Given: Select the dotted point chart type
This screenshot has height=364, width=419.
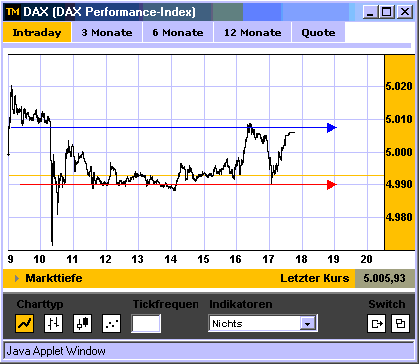Looking at the screenshot, I should click(111, 323).
